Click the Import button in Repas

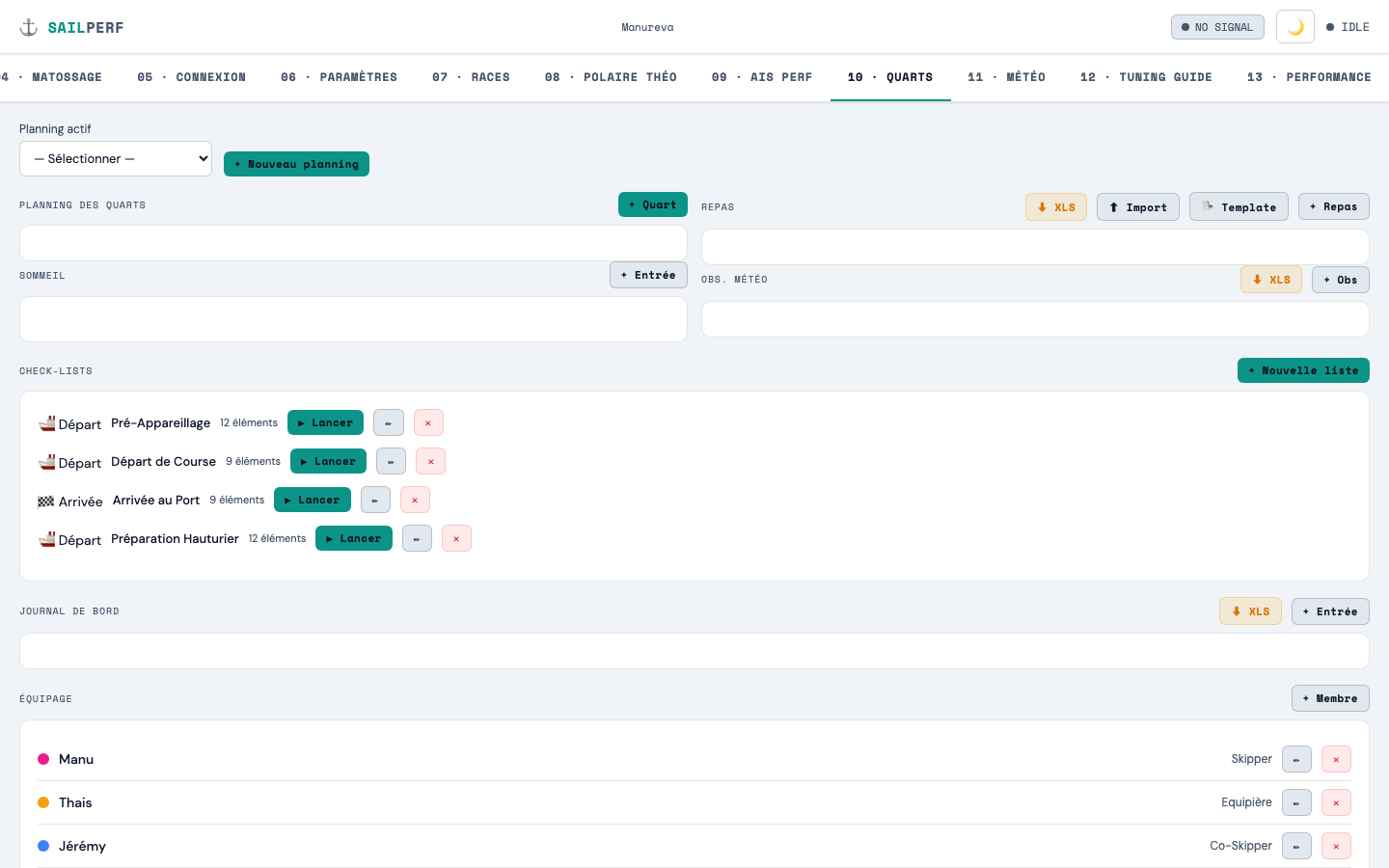(1138, 206)
